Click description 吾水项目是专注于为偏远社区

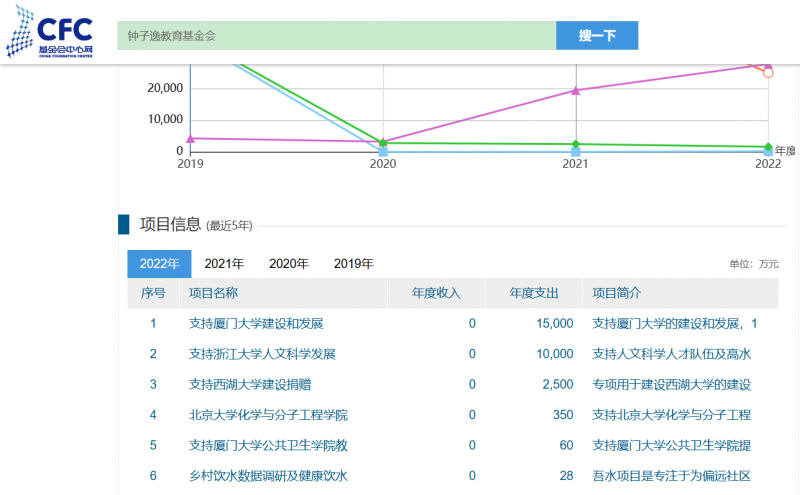click(671, 476)
